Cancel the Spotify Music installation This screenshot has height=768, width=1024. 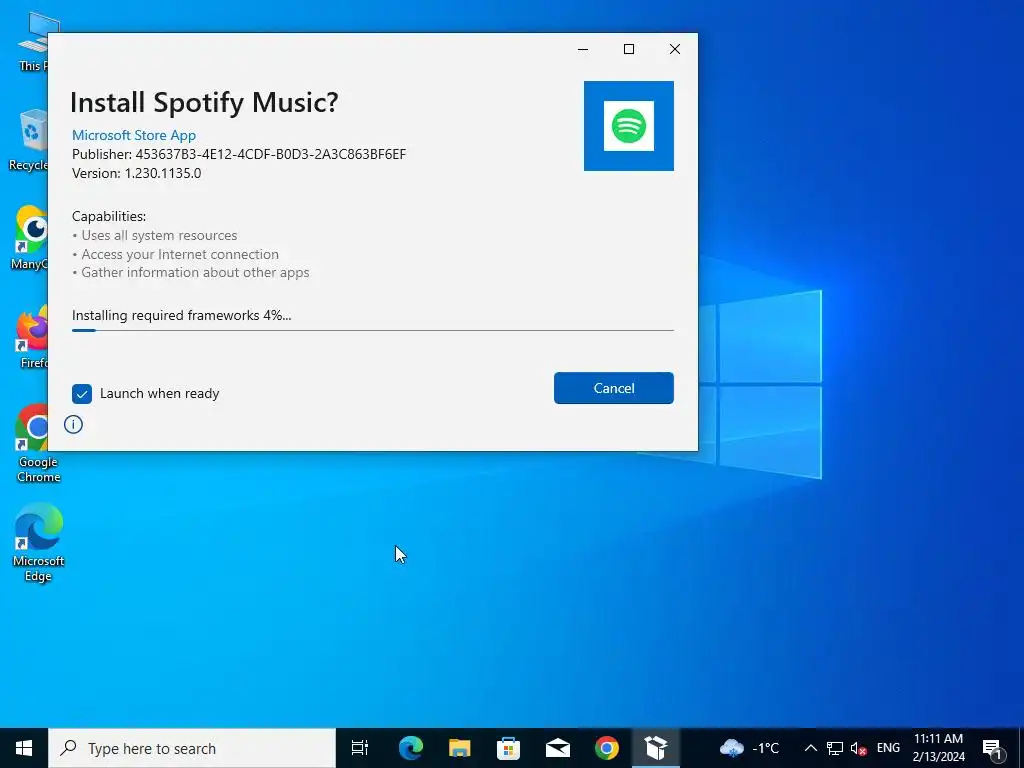[613, 388]
